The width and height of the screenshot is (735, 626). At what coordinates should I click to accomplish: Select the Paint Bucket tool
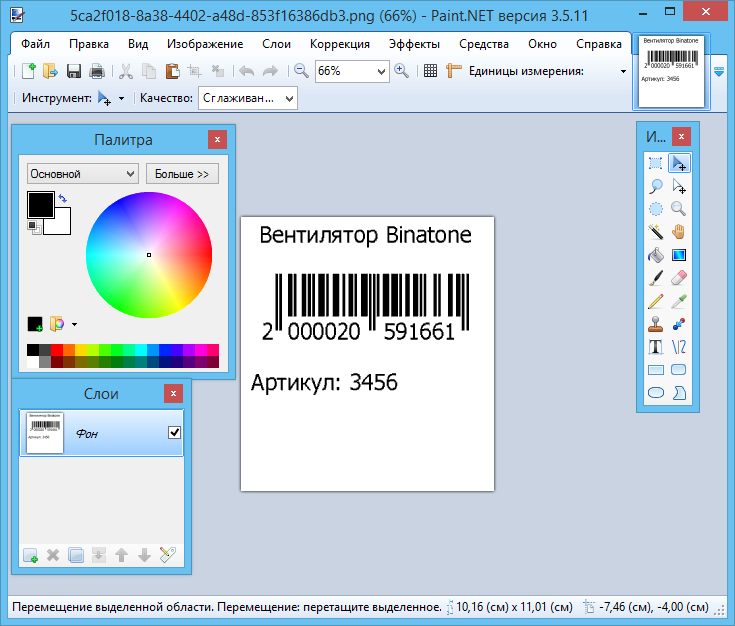pyautogui.click(x=655, y=255)
